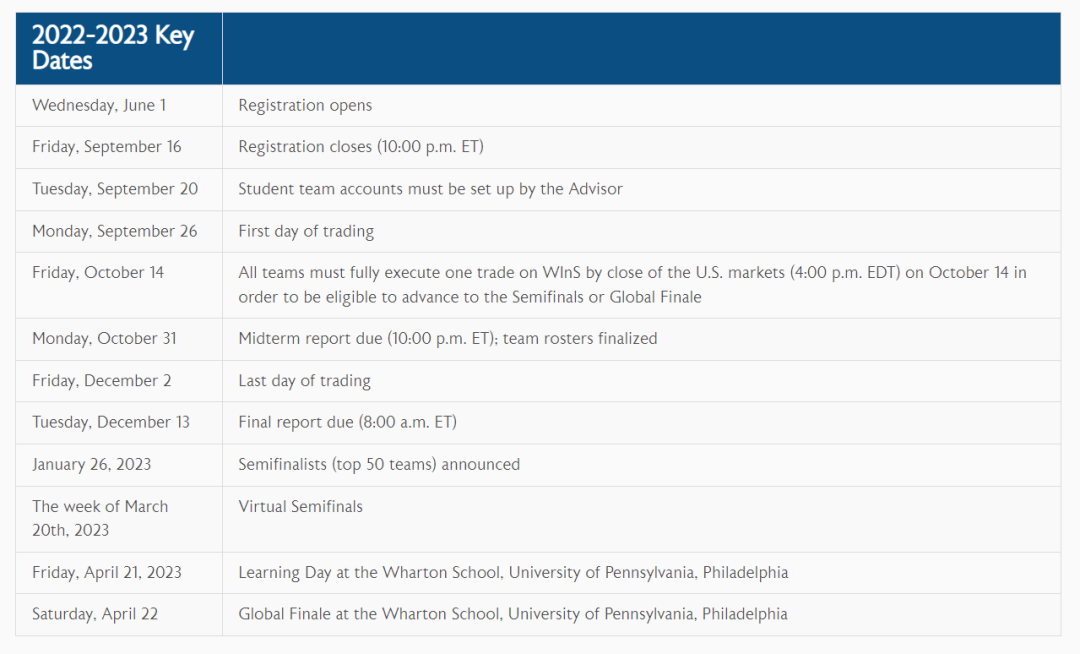
Task: Click the "Midterm report due" description
Action: coord(448,339)
